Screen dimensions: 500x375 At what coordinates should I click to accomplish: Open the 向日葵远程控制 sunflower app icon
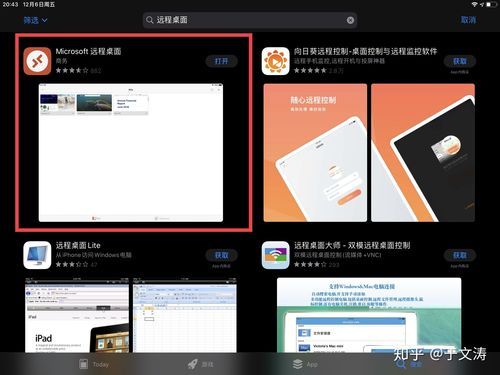point(275,61)
